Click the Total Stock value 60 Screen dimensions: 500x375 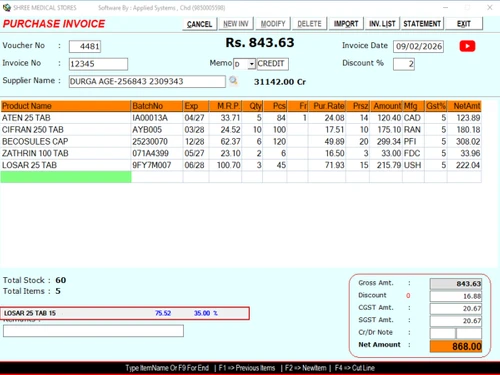tap(61, 280)
